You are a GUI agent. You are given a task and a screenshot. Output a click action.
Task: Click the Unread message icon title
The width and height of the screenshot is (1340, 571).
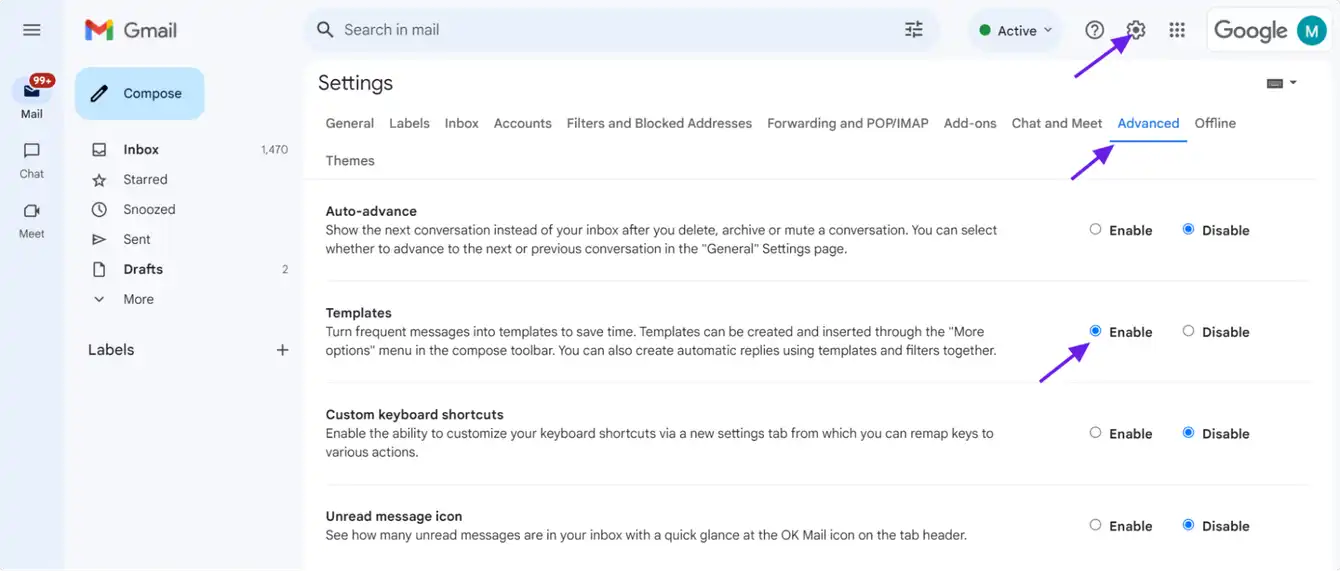coord(394,517)
